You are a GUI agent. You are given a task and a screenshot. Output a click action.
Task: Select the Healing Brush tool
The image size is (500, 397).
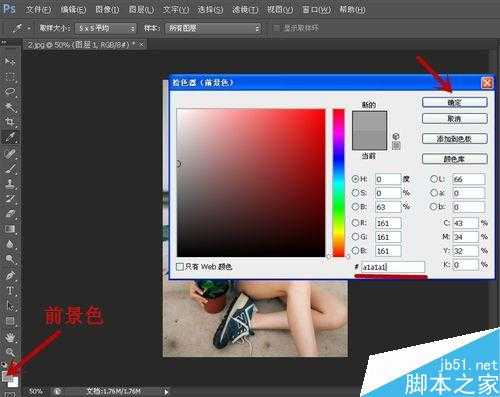pos(10,153)
